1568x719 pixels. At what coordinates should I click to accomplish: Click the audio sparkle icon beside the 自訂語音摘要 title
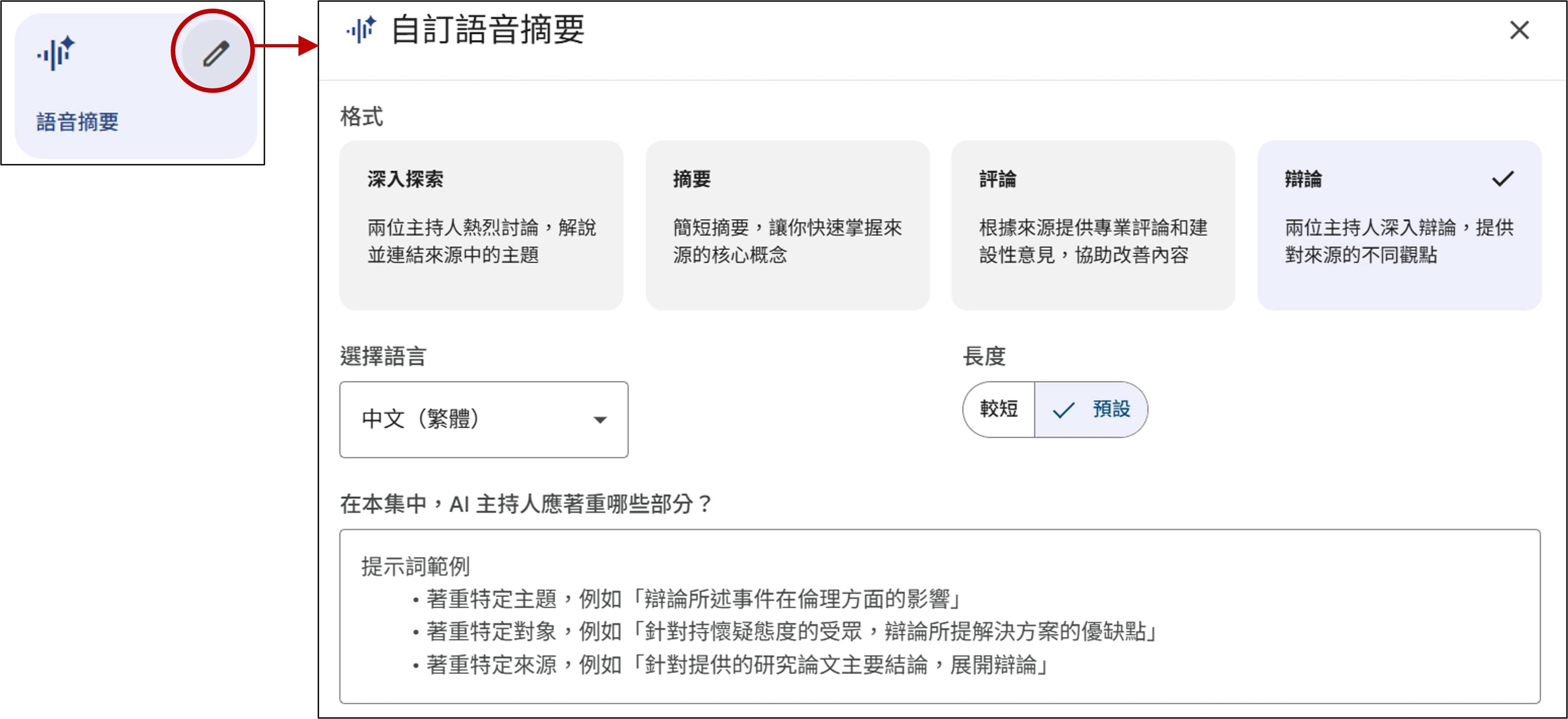pyautogui.click(x=361, y=30)
